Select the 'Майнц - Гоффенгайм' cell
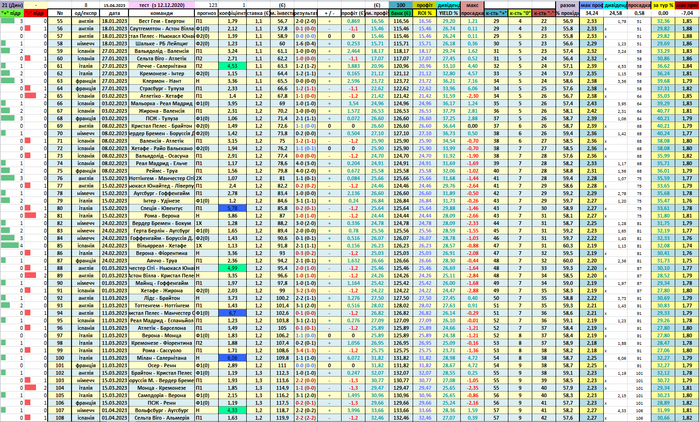Image resolution: width=700 pixels, height=422 pixels. coord(162,283)
